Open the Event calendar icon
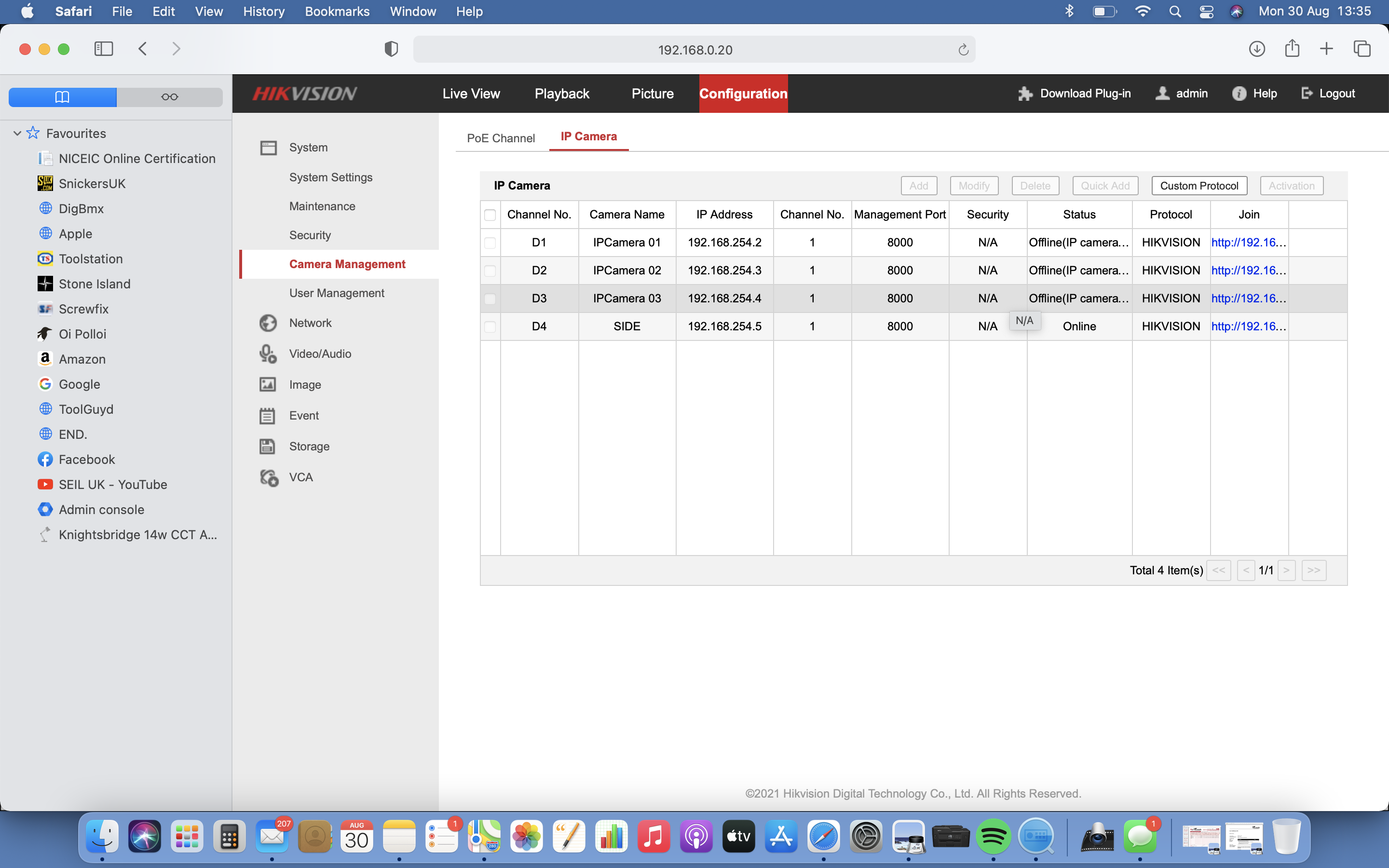 coord(268,416)
